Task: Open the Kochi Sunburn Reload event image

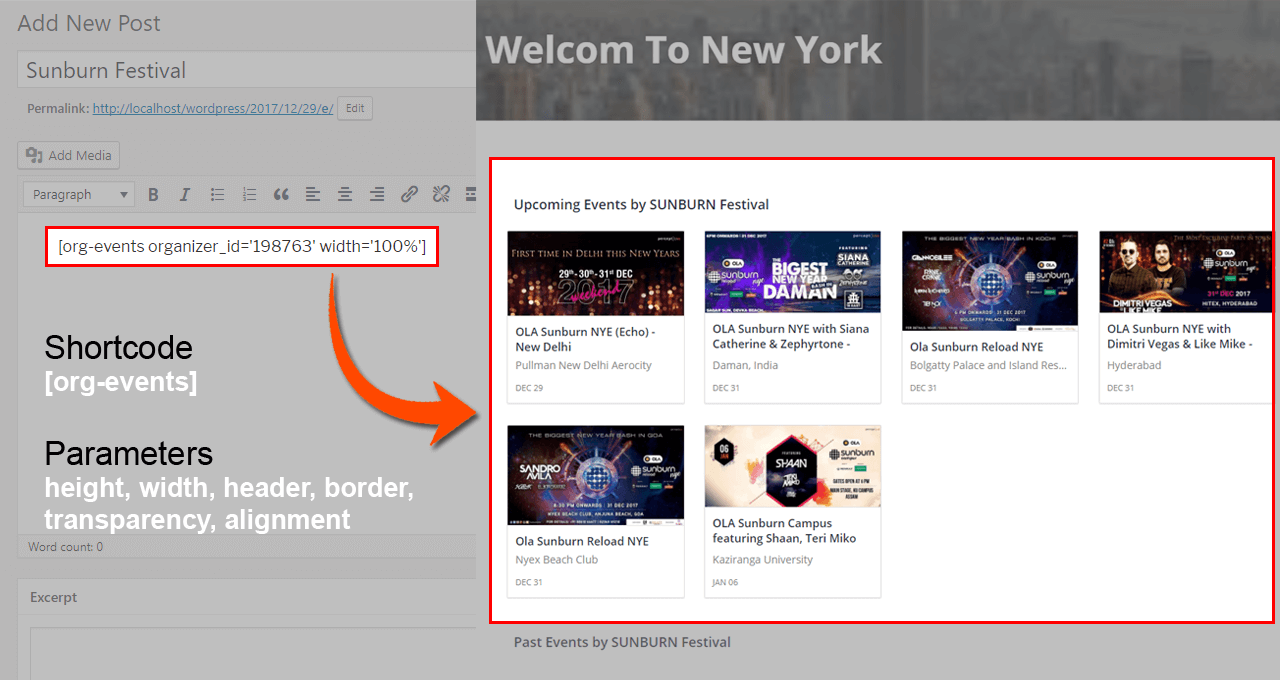Action: 989,281
